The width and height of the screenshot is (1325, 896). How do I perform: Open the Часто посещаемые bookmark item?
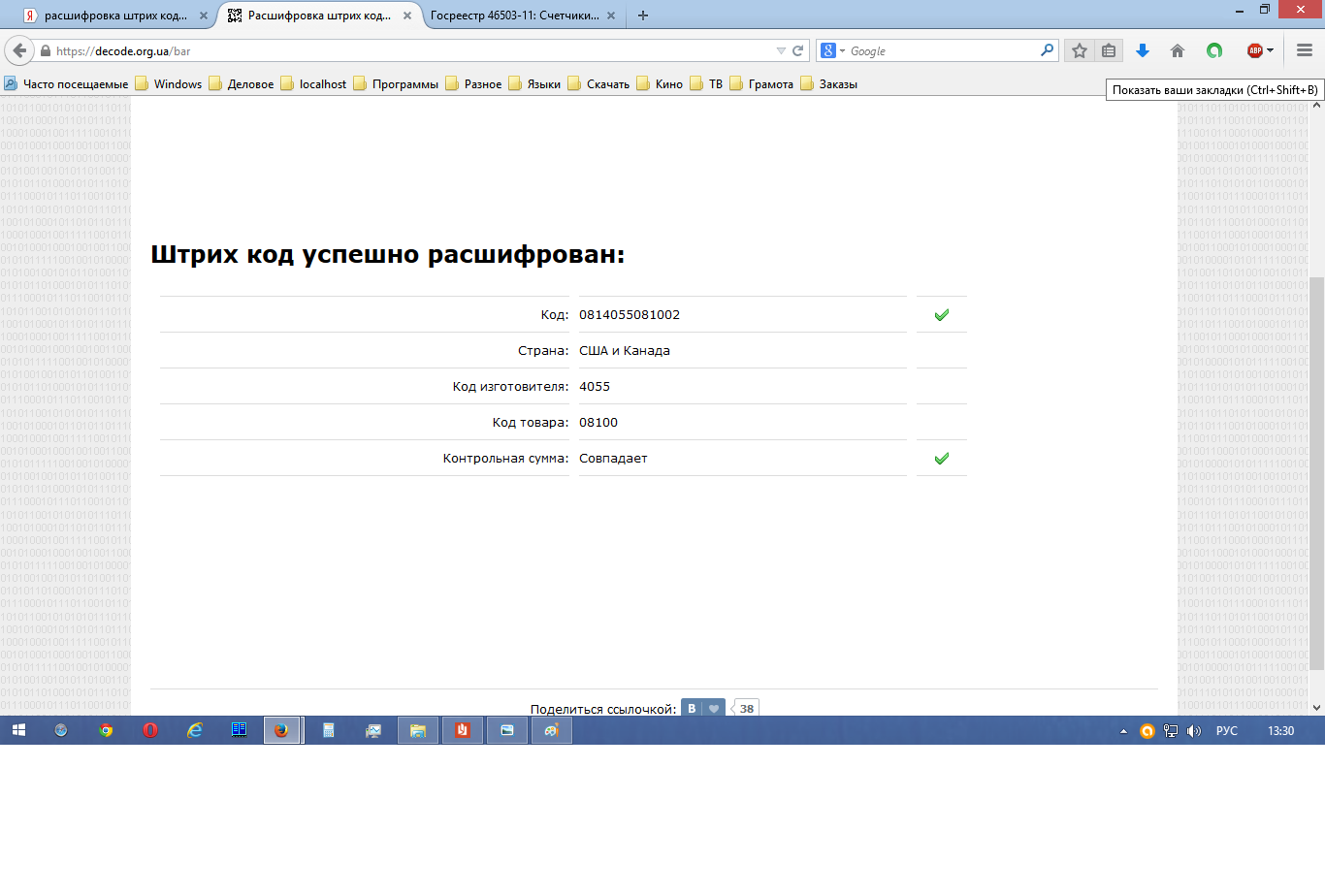coord(66,84)
